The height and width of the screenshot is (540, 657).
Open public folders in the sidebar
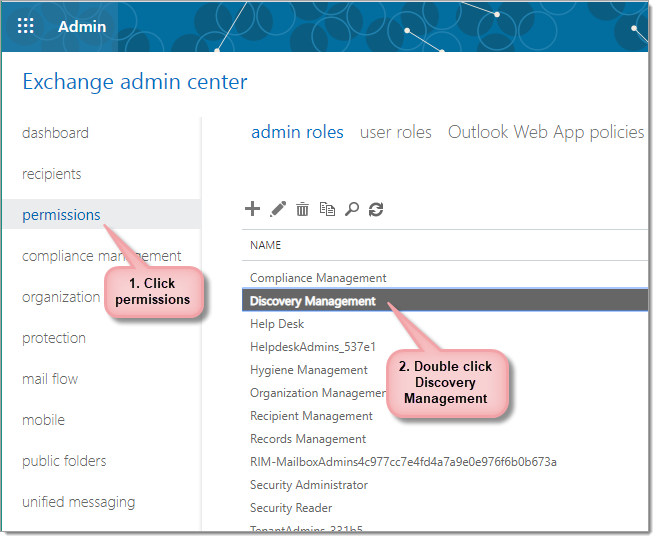tap(64, 461)
